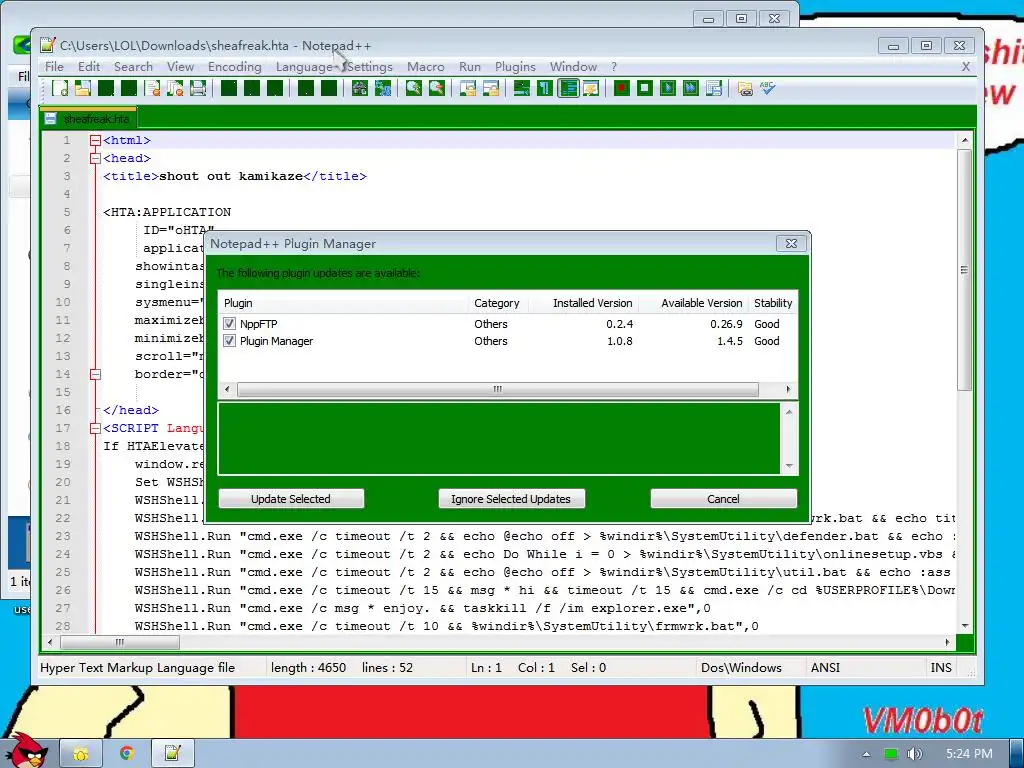Screen dimensions: 1024x768
Task: Click the Zoom In magnifier icon
Action: (413, 88)
